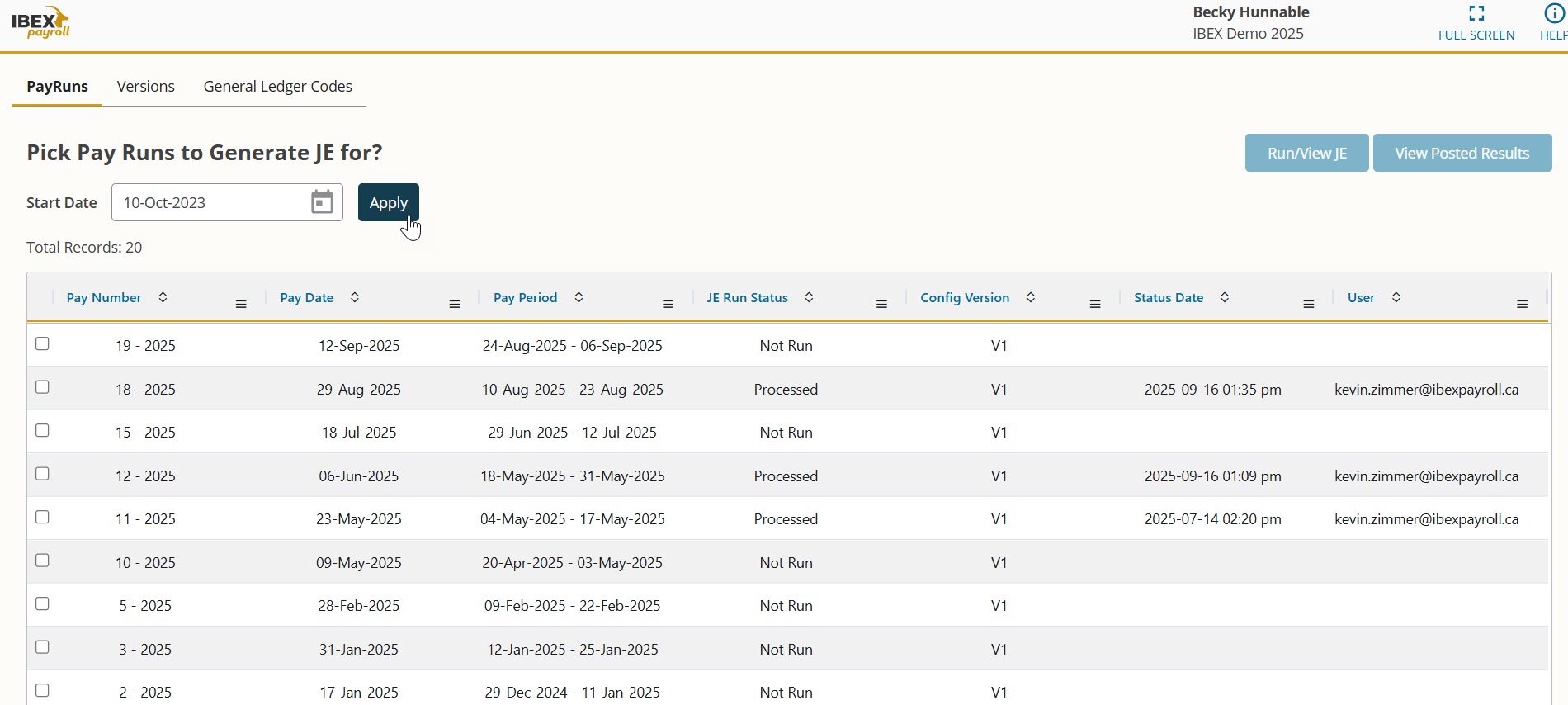Sort by JE Run Status arrows

click(810, 298)
